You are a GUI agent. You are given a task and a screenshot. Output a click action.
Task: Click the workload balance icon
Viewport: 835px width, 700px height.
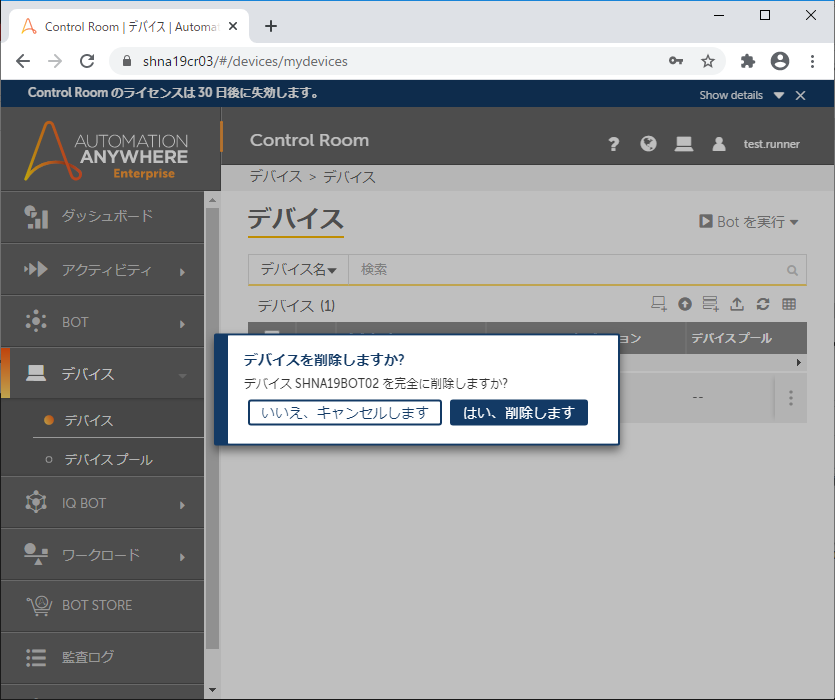coord(36,554)
